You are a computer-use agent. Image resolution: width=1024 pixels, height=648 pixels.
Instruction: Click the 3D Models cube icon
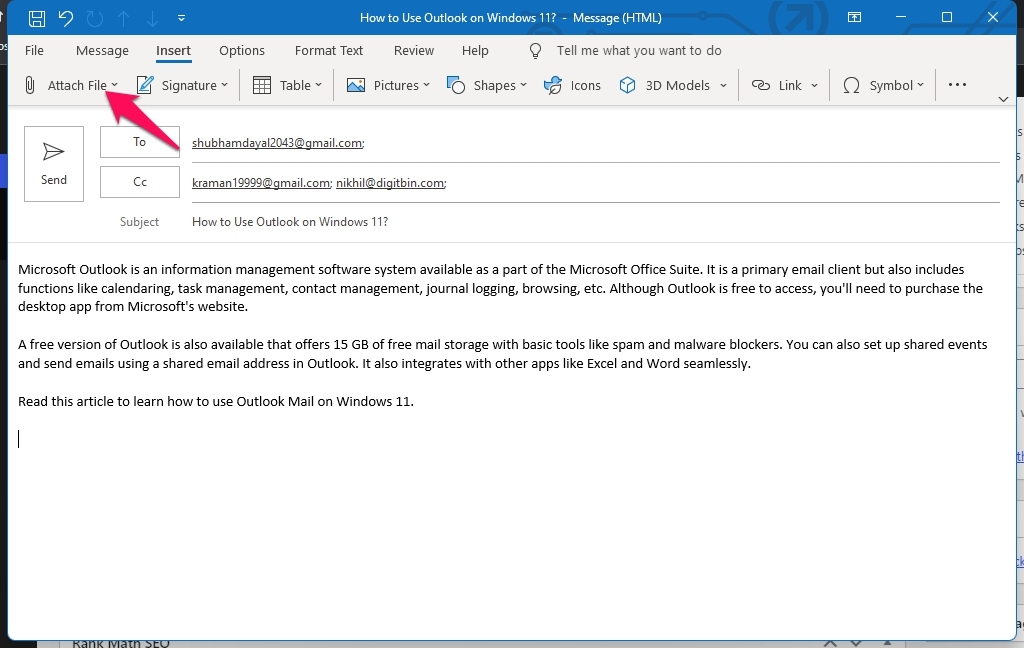628,86
